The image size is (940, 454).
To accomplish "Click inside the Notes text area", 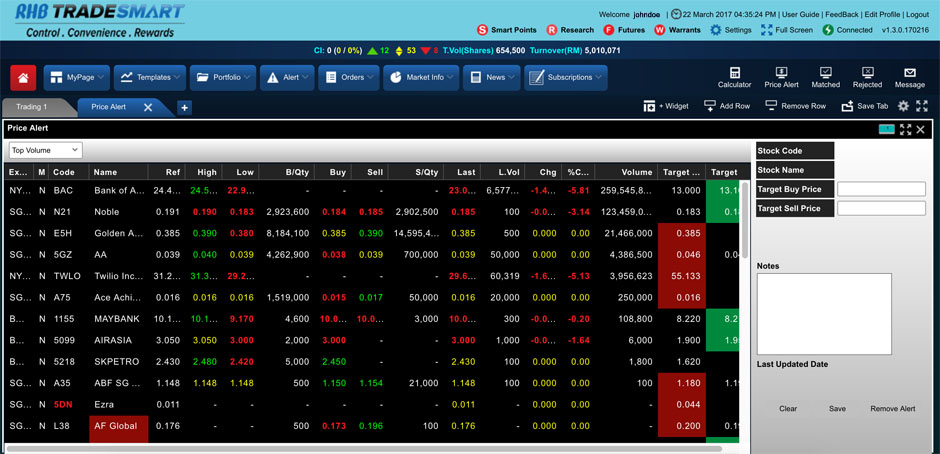I will (824, 314).
